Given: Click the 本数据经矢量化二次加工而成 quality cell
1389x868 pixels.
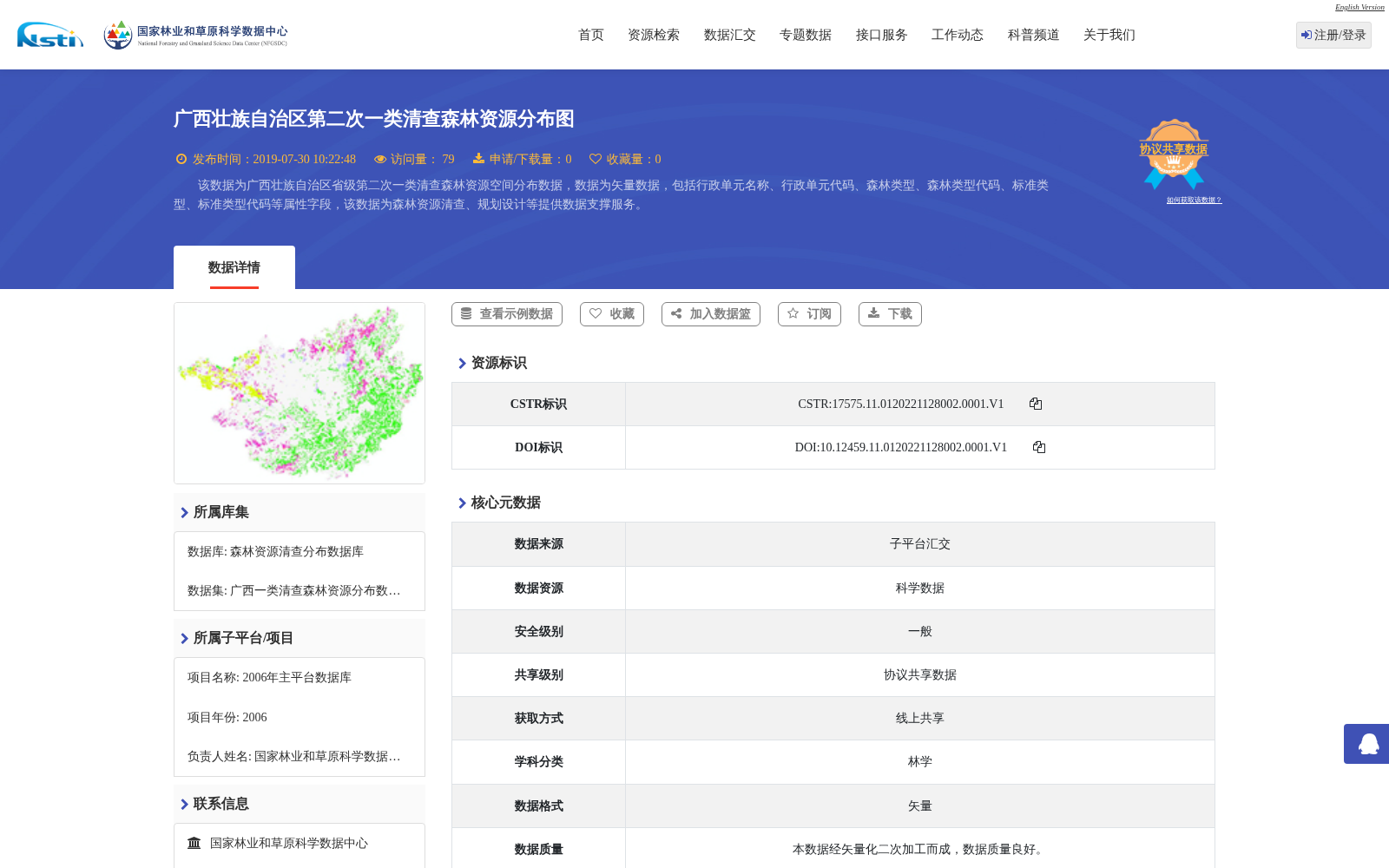Looking at the screenshot, I should (x=920, y=848).
